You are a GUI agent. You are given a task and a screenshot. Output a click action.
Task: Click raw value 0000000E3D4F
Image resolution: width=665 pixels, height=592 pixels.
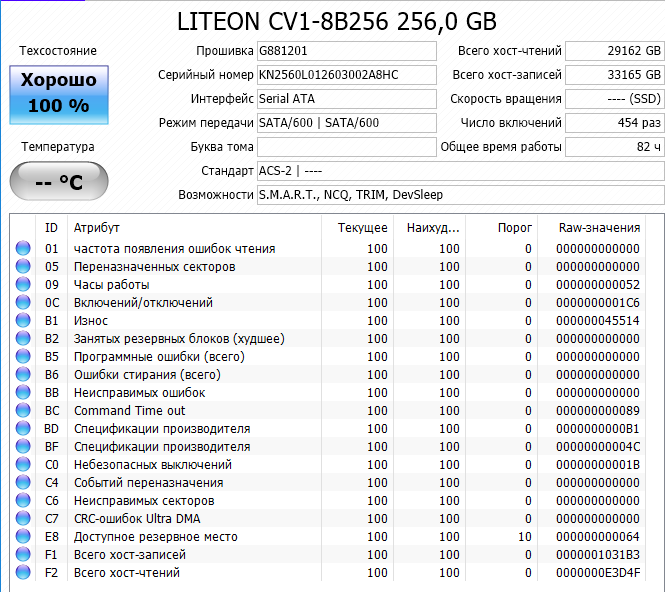[598, 573]
